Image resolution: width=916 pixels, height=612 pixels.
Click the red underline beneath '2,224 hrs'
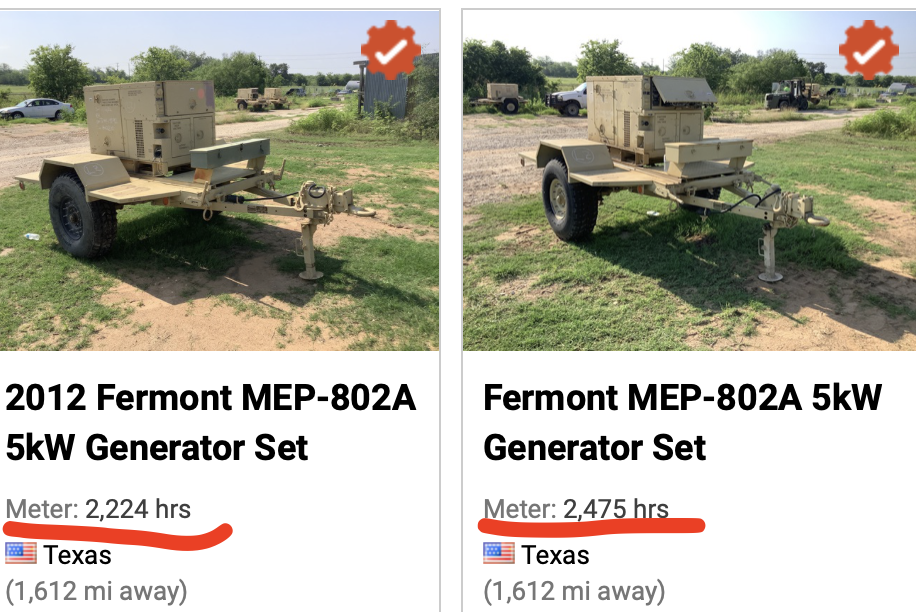pyautogui.click(x=118, y=531)
